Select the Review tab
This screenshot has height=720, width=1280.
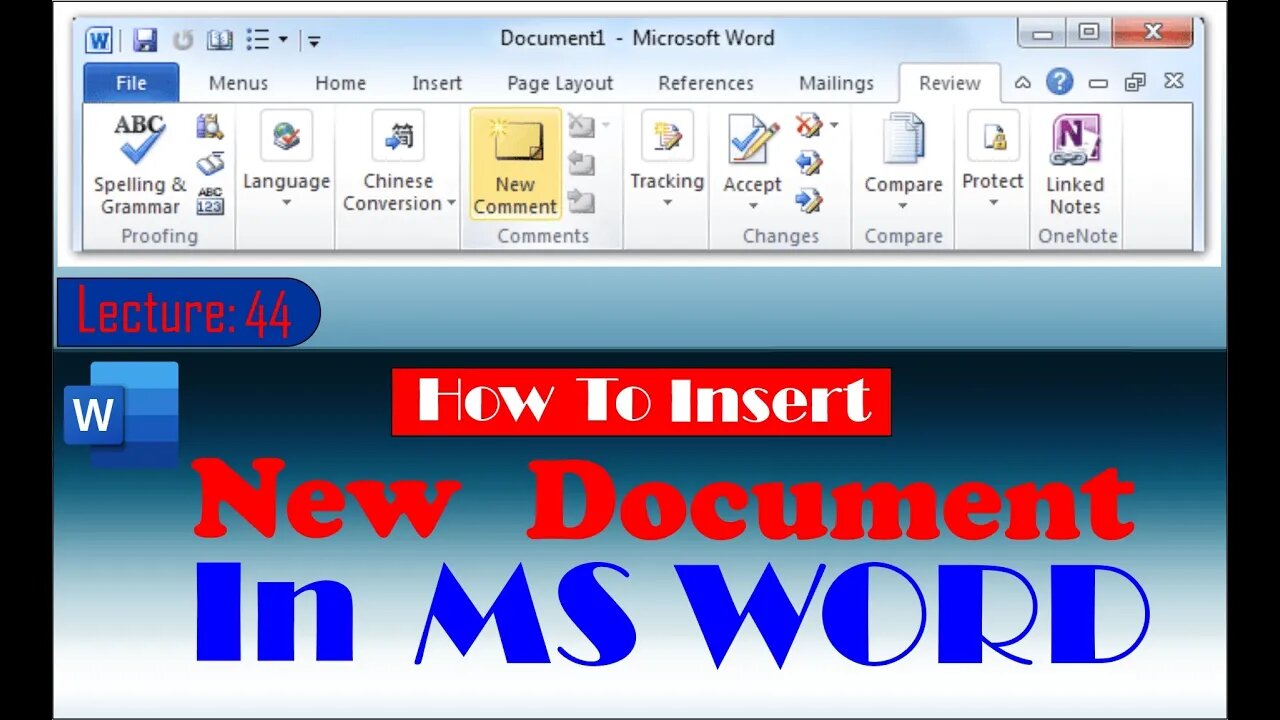(949, 83)
